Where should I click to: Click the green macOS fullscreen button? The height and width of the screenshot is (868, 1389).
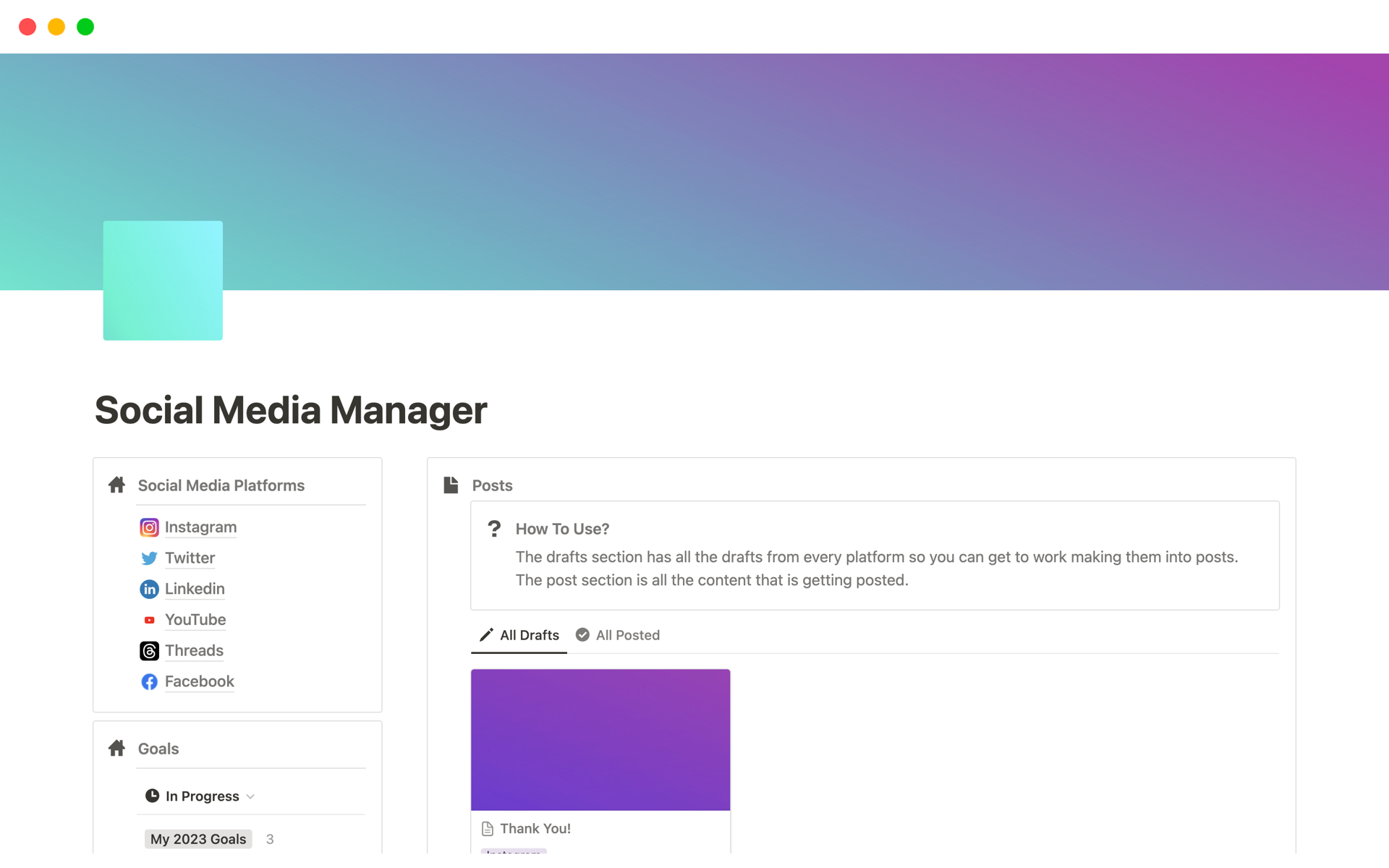(x=85, y=27)
